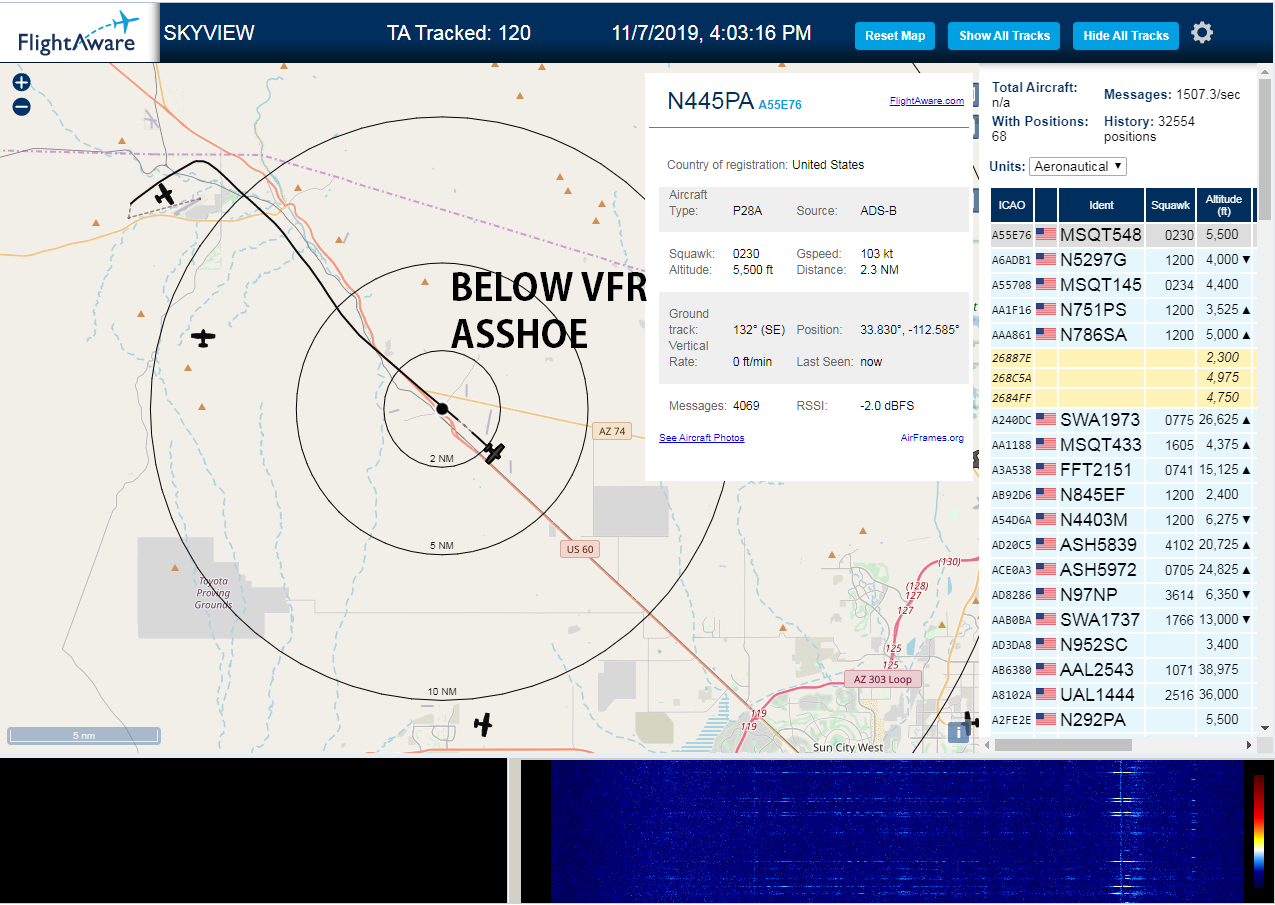Screen dimensions: 1275x905
Task: Click the A55E76 hex code link
Action: (x=780, y=104)
